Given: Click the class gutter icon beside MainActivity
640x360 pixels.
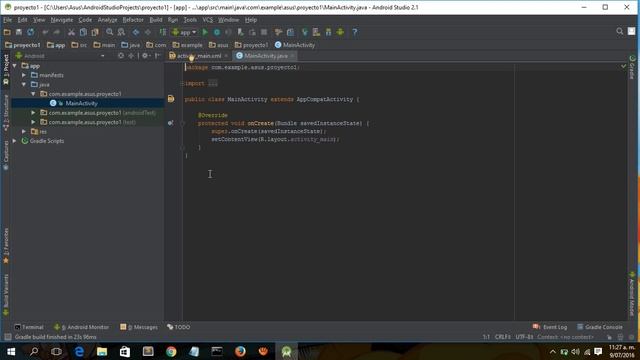Looking at the screenshot, I should (x=171, y=99).
